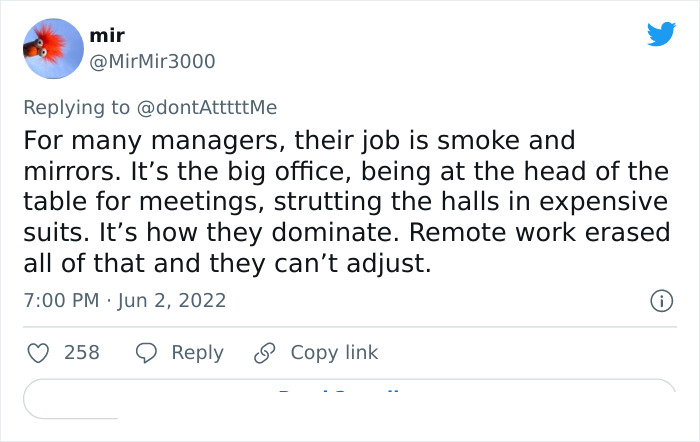Click the Twitter bird logo
700x442 pixels.
click(661, 35)
